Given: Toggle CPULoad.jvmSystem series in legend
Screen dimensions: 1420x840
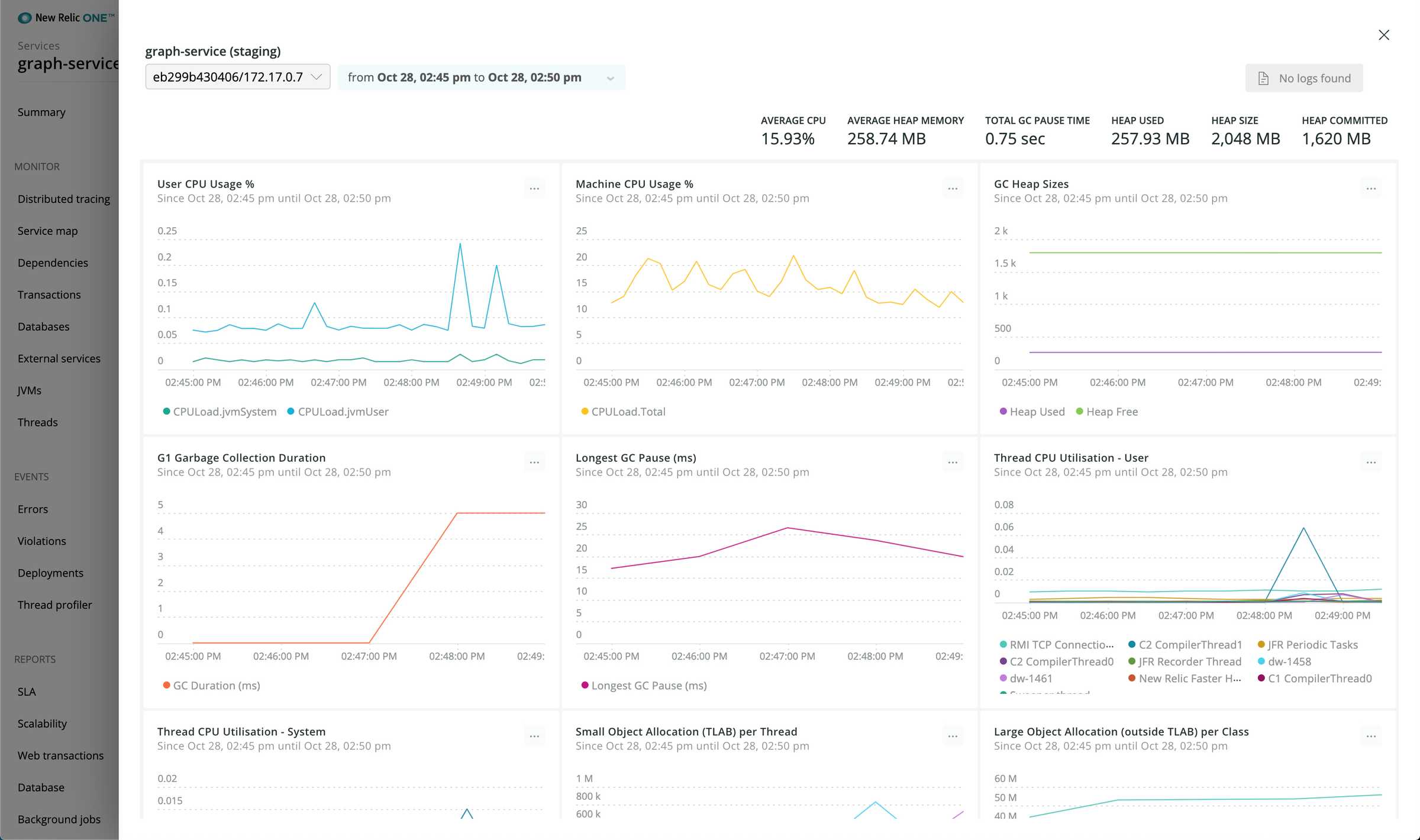Looking at the screenshot, I should 224,412.
